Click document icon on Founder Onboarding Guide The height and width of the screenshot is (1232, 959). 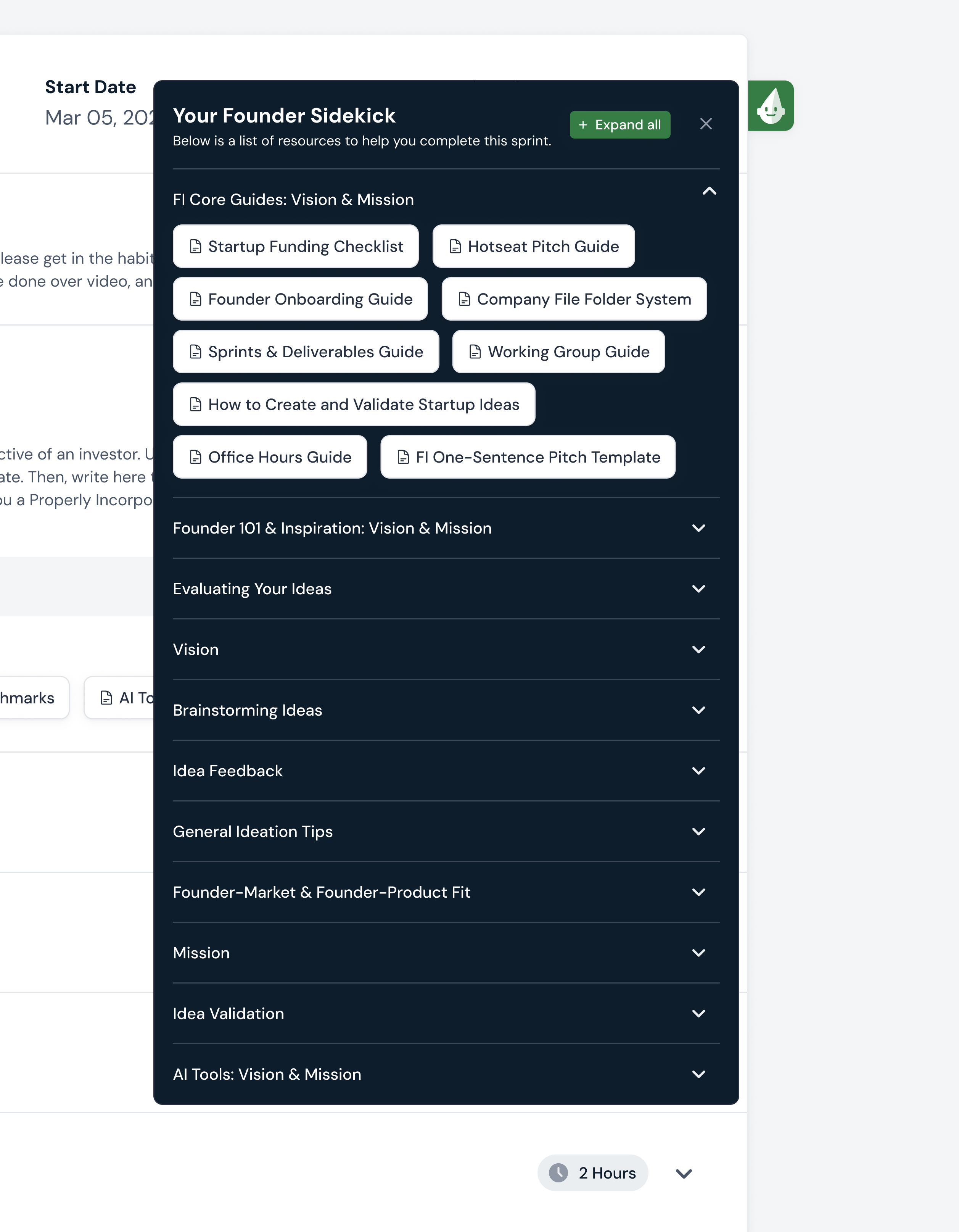click(195, 299)
